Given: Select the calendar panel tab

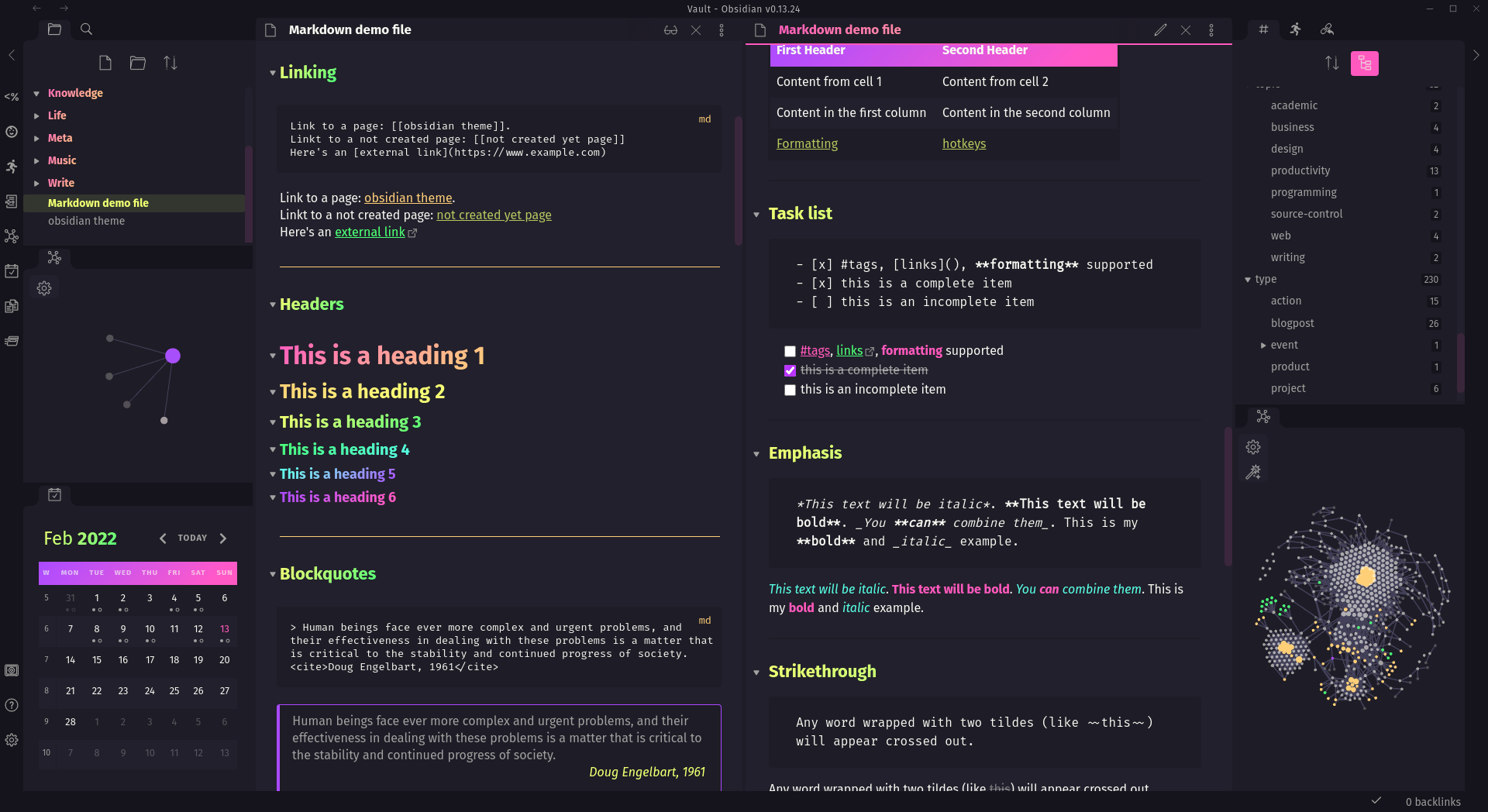Looking at the screenshot, I should (x=54, y=494).
